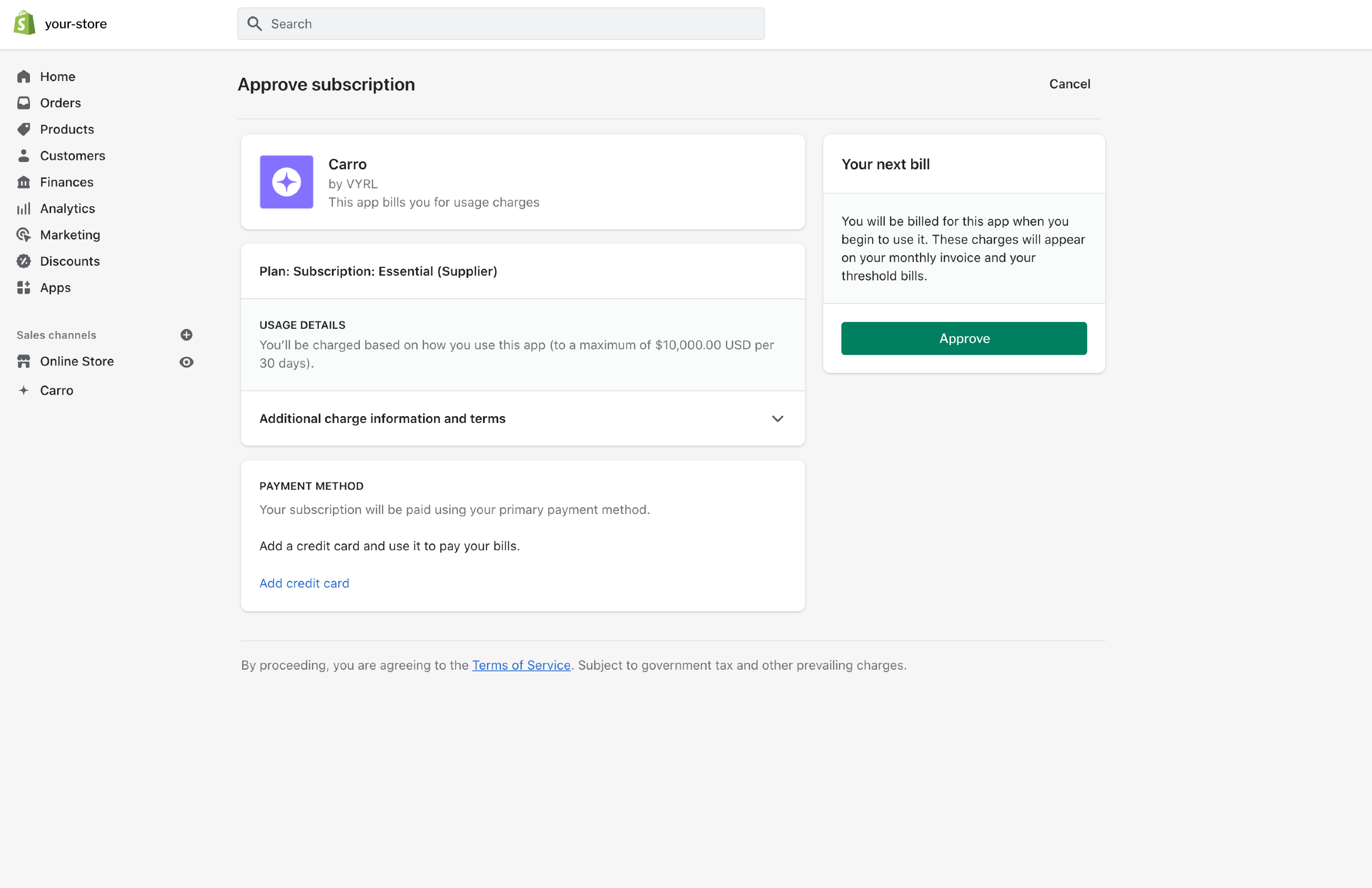Click the Carro app purple logo

287,182
